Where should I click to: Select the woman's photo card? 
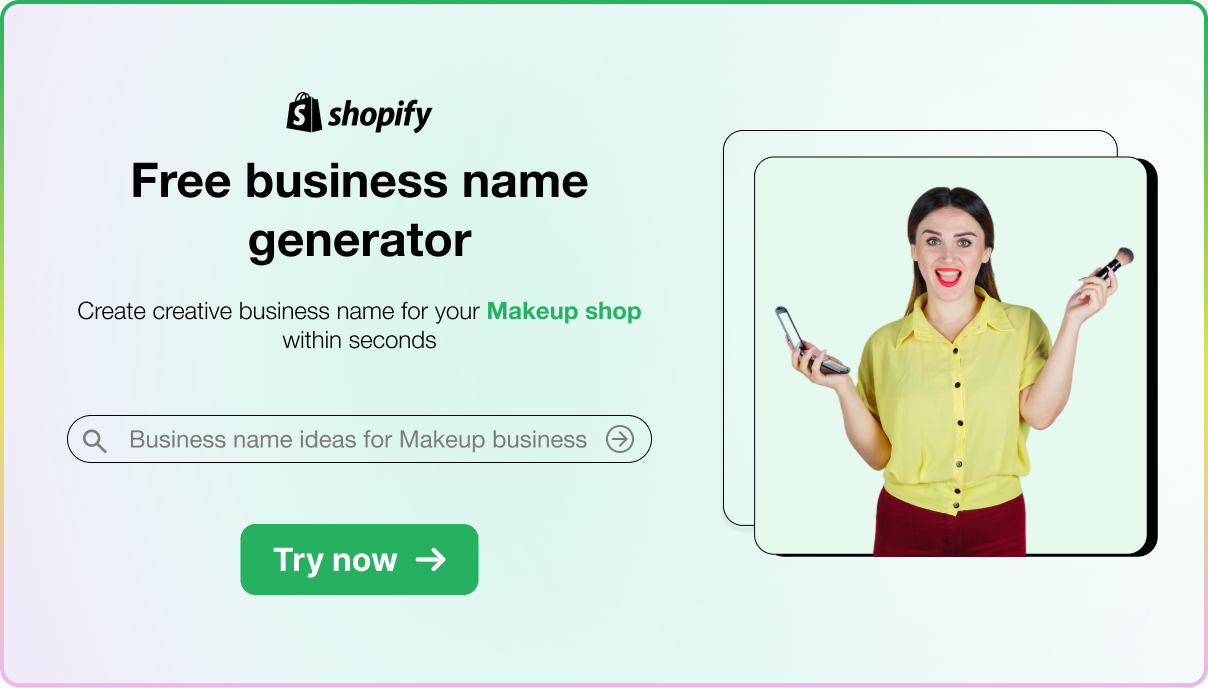point(950,356)
